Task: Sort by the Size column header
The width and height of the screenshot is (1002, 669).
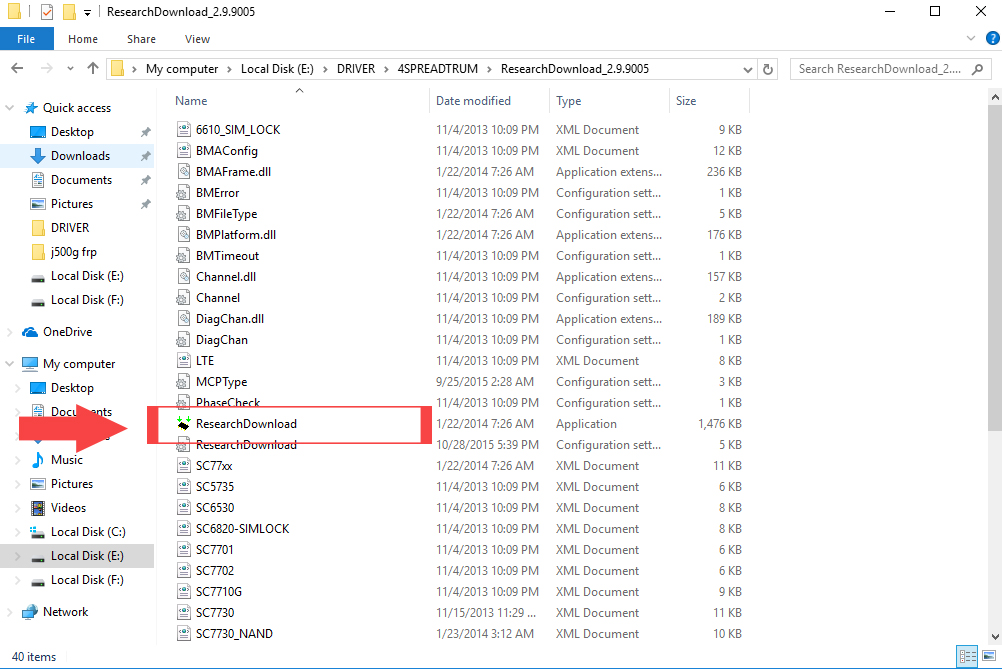Action: click(x=686, y=101)
